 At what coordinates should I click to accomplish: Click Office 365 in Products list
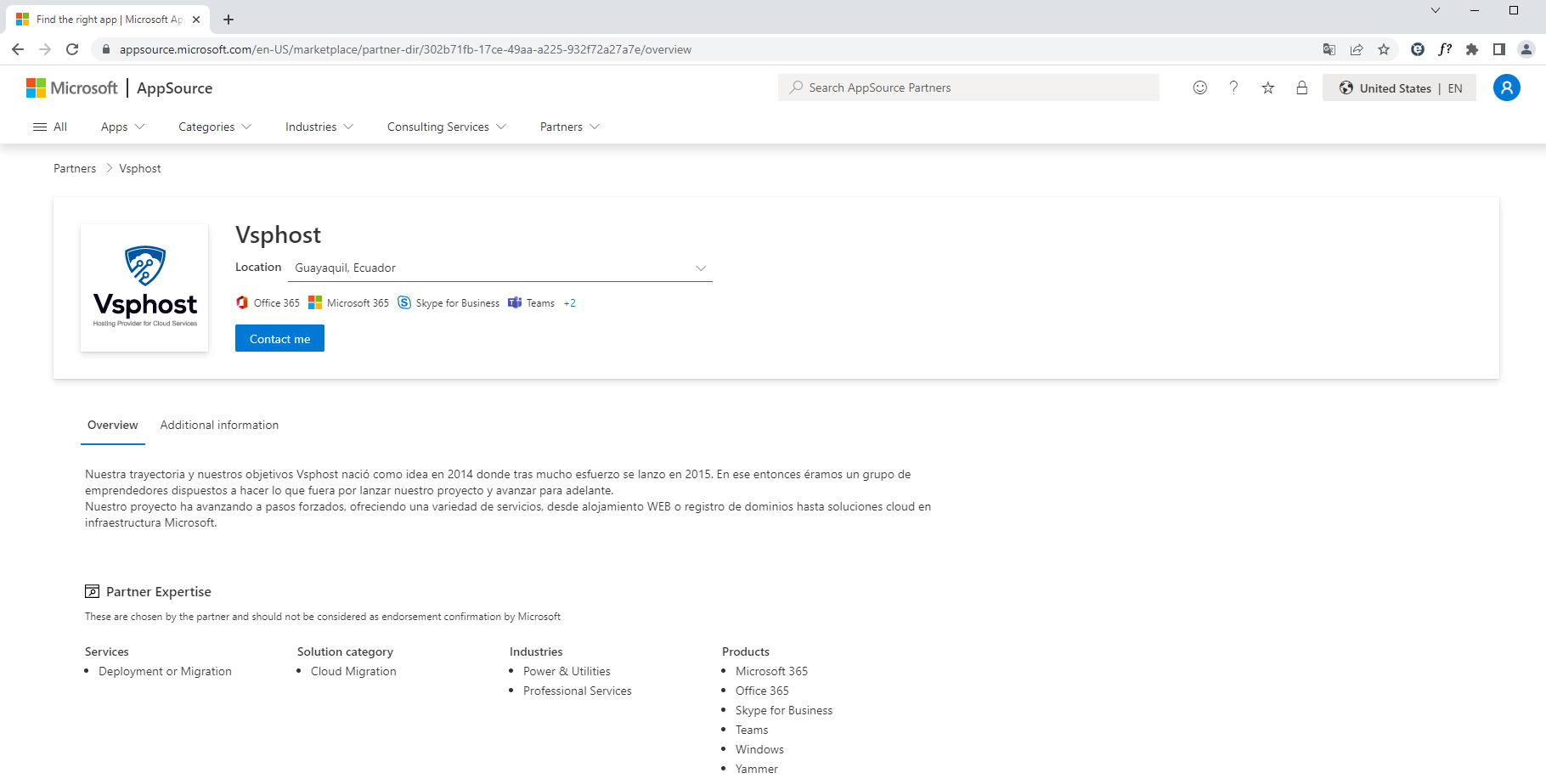coord(762,691)
